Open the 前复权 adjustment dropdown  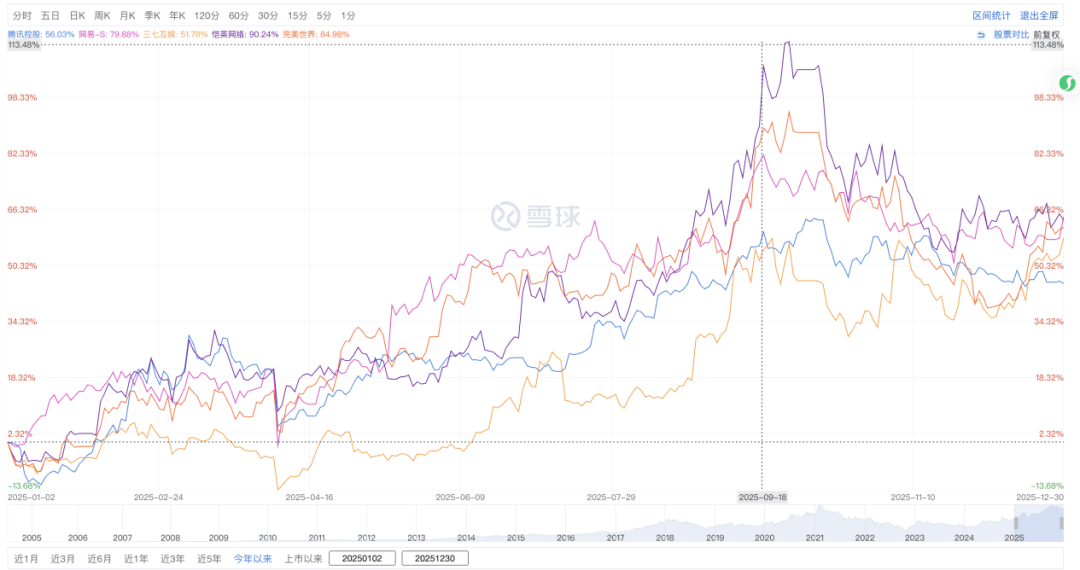[1046, 34]
